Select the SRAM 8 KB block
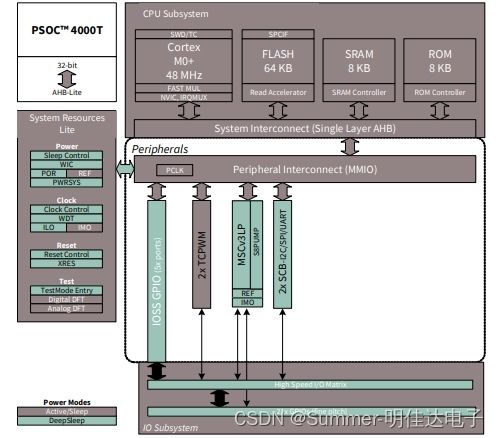Image resolution: width=499 pixels, height=438 pixels. [x=359, y=61]
